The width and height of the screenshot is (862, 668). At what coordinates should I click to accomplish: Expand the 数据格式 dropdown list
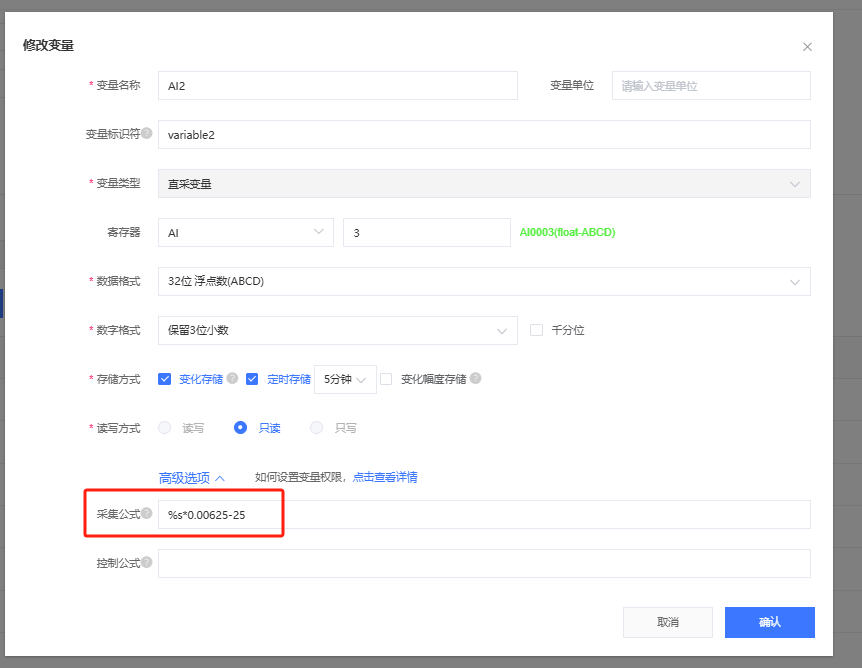tap(484, 282)
